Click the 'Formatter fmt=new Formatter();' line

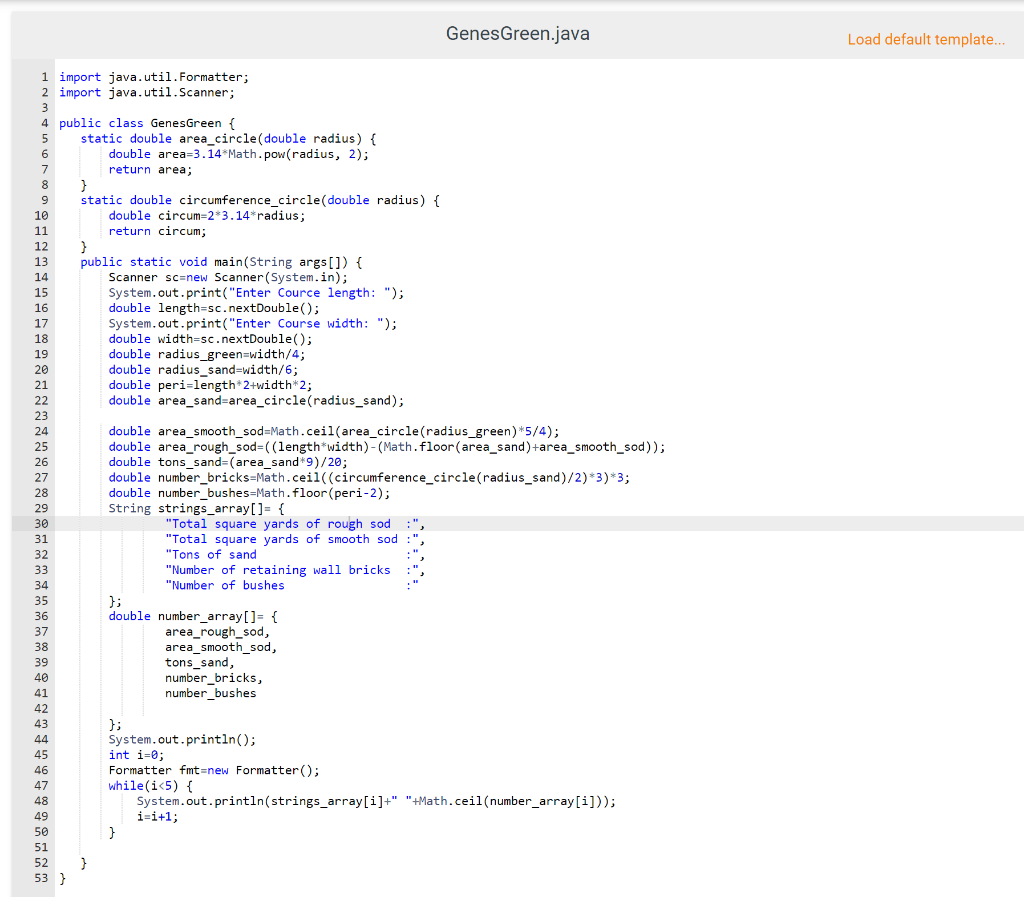click(214, 770)
